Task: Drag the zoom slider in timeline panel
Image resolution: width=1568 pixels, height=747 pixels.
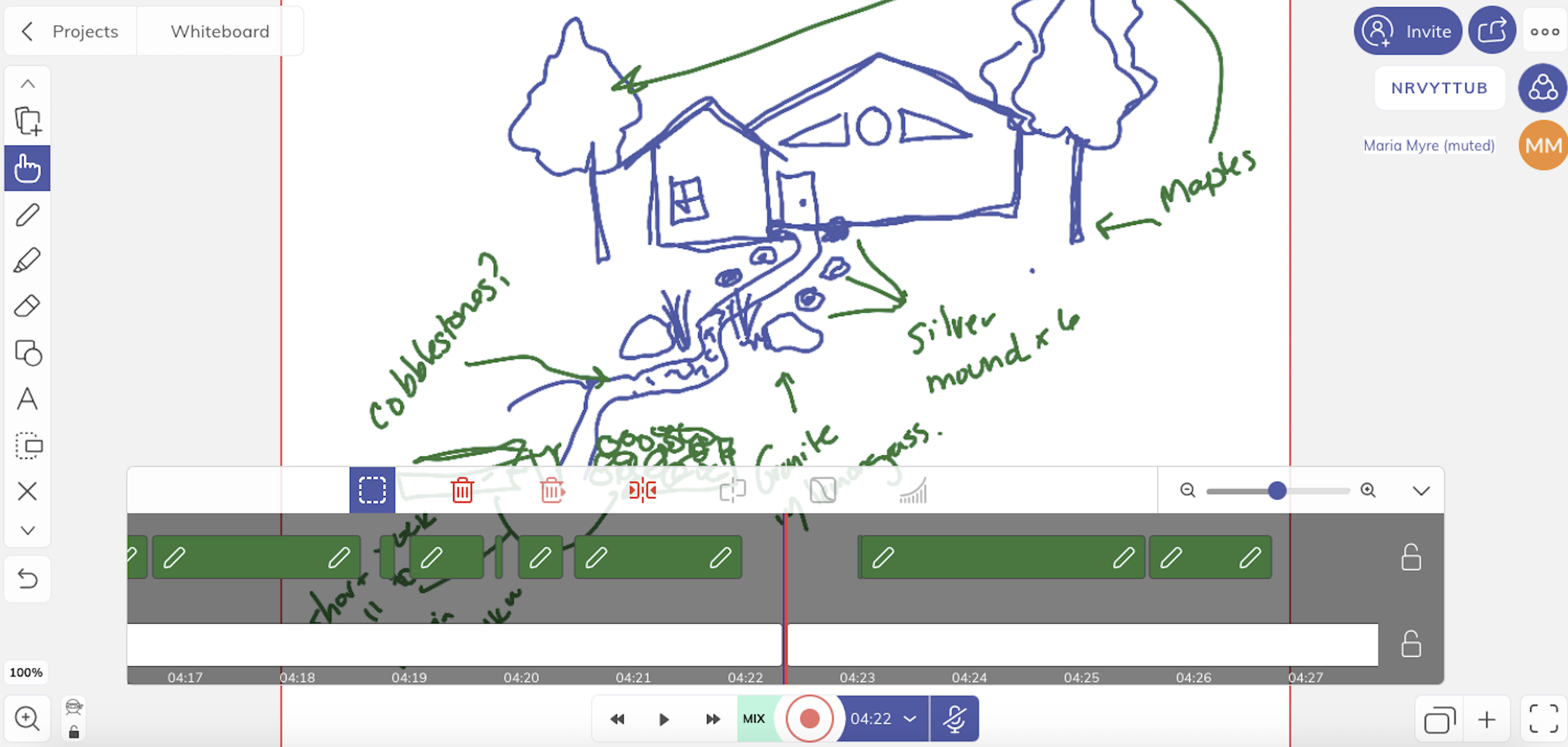Action: click(1279, 490)
